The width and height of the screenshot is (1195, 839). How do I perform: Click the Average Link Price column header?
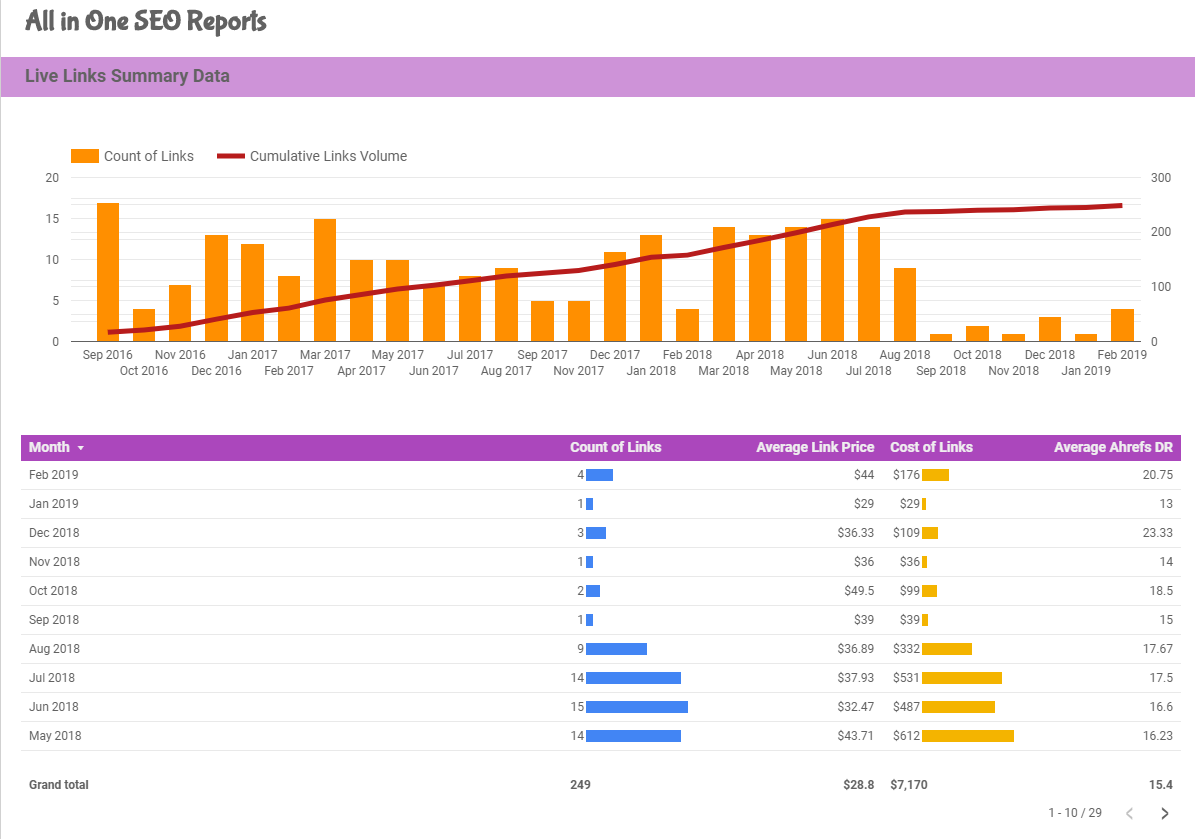click(815, 447)
